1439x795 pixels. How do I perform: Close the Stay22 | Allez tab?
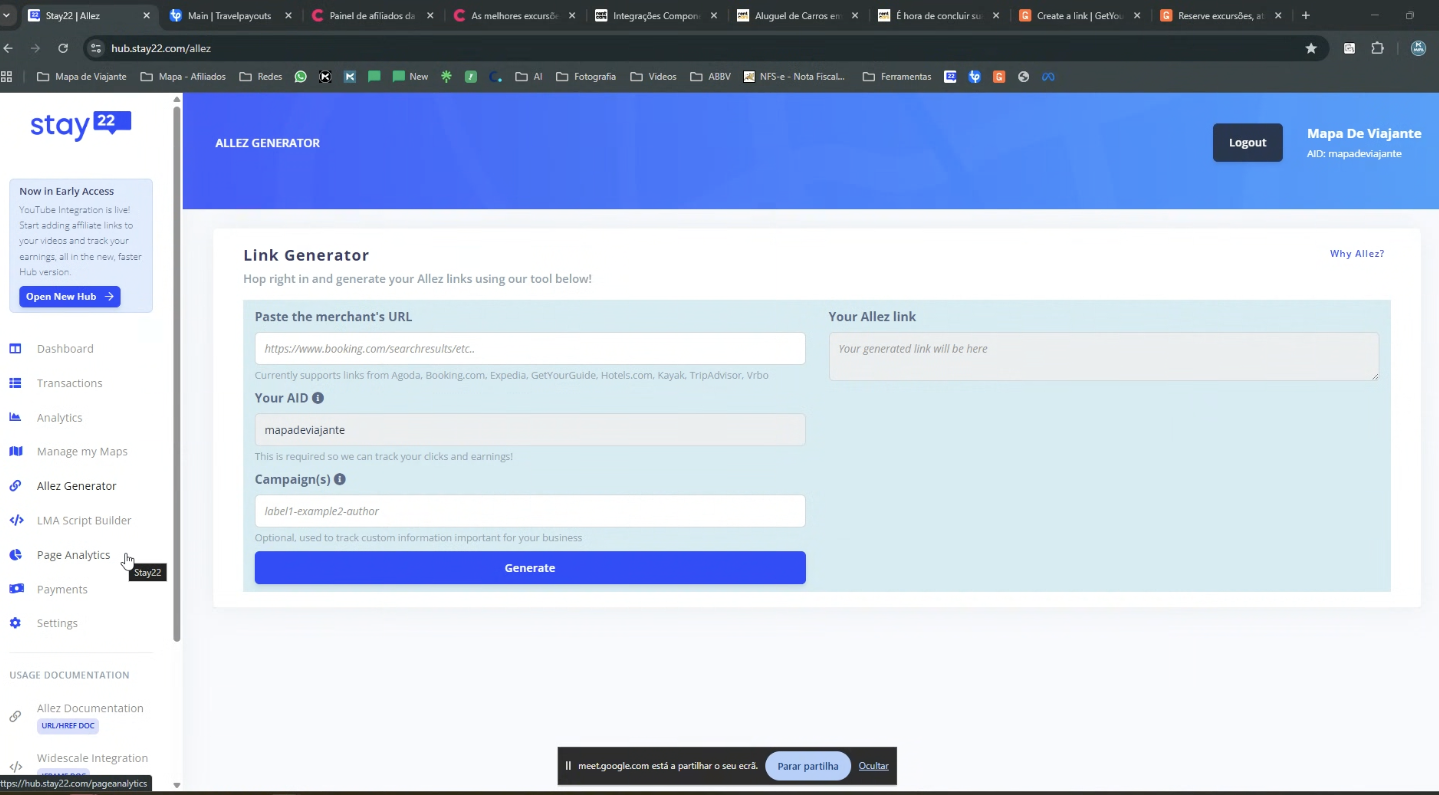(146, 16)
